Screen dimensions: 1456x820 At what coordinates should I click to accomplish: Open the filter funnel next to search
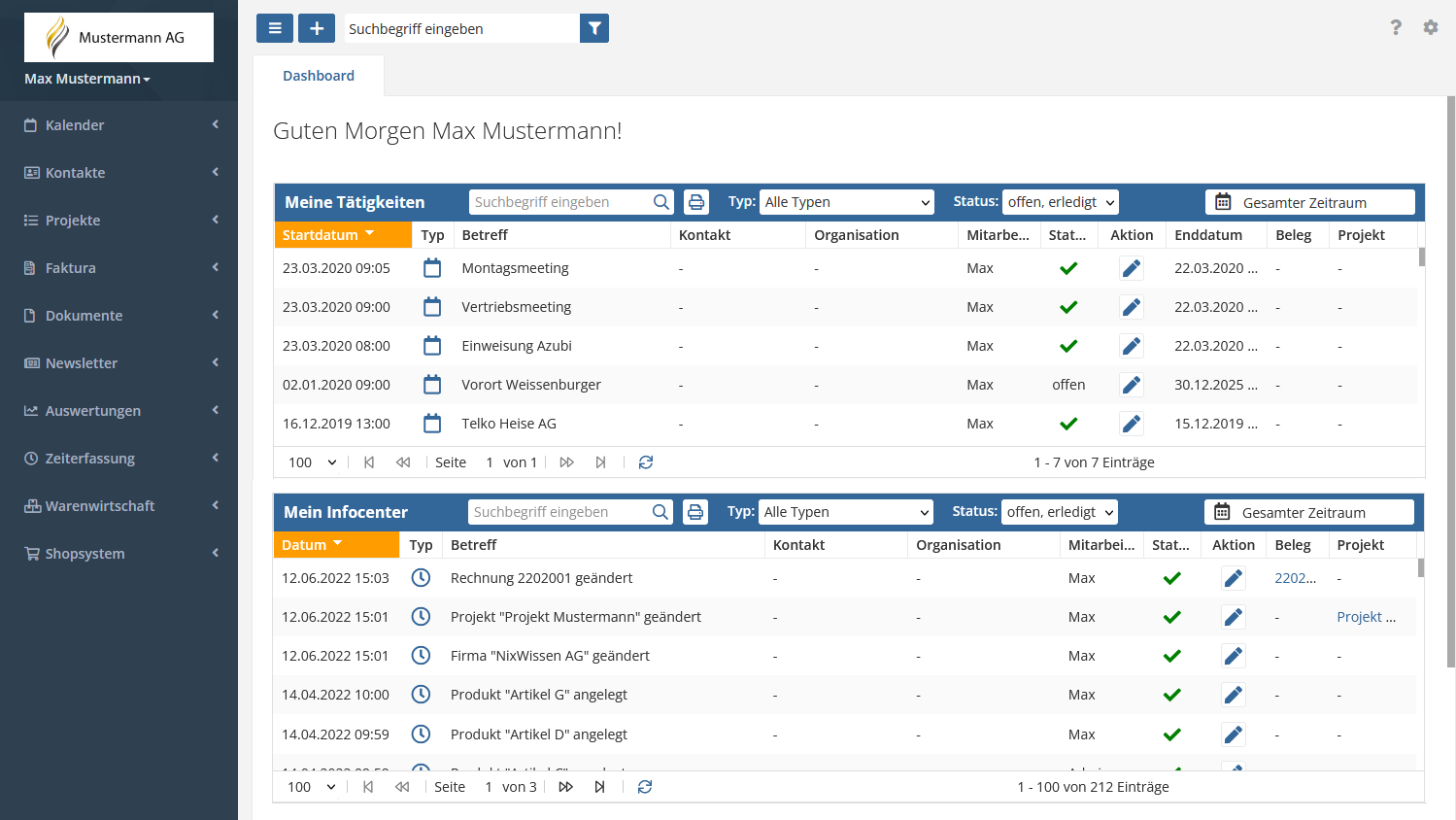click(594, 29)
